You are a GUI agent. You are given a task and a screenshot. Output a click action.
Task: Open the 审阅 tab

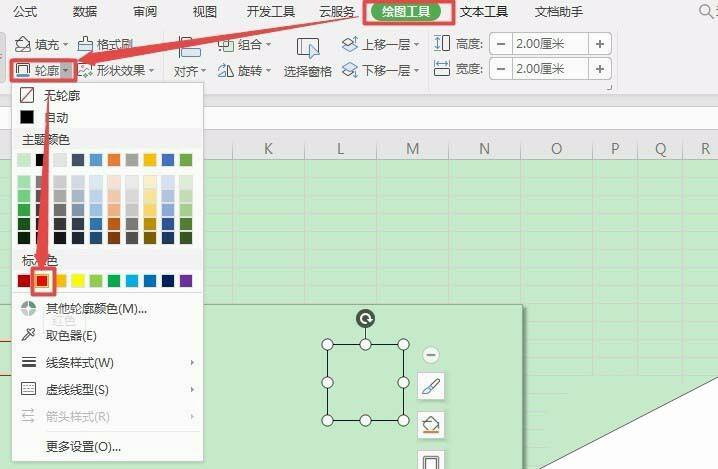[145, 11]
